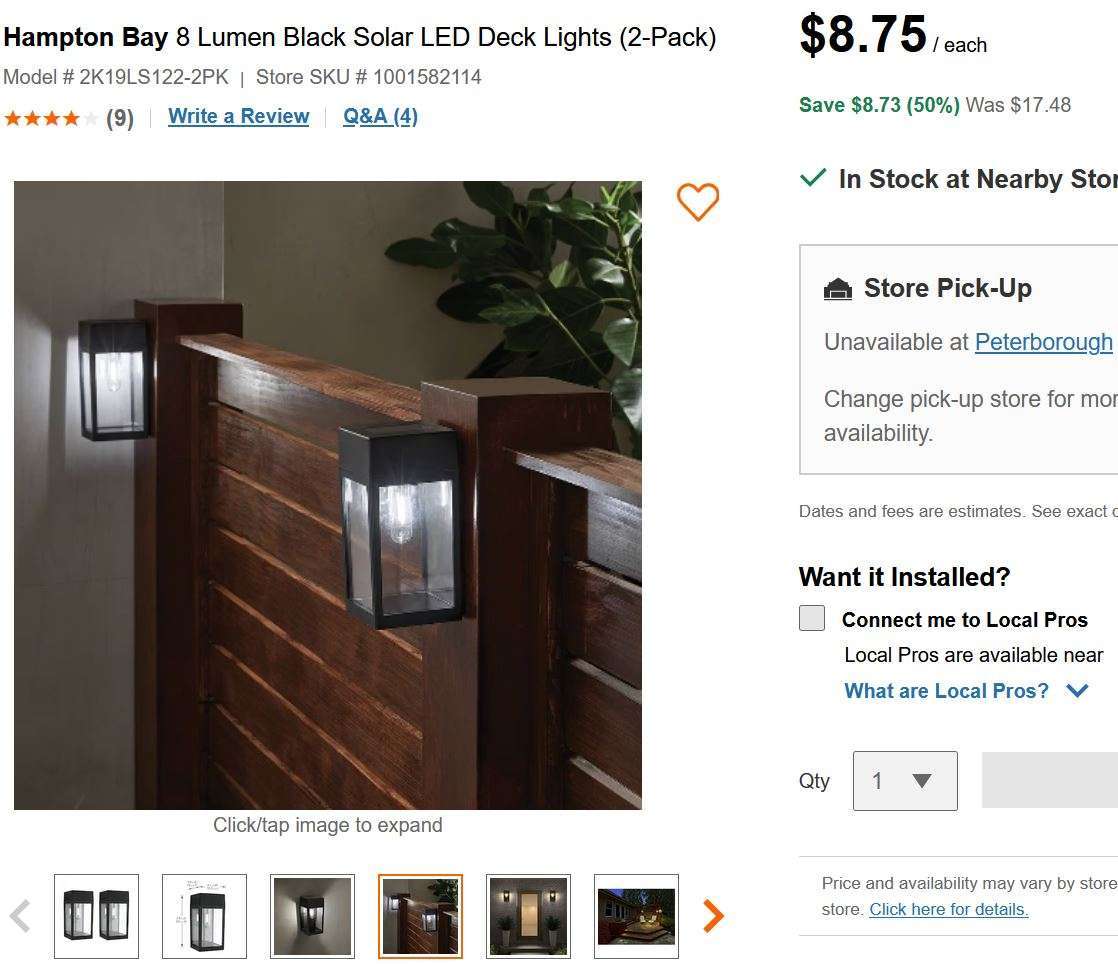Select the fence lights thumbnail
Screen dimensions: 1118x964
[420, 916]
